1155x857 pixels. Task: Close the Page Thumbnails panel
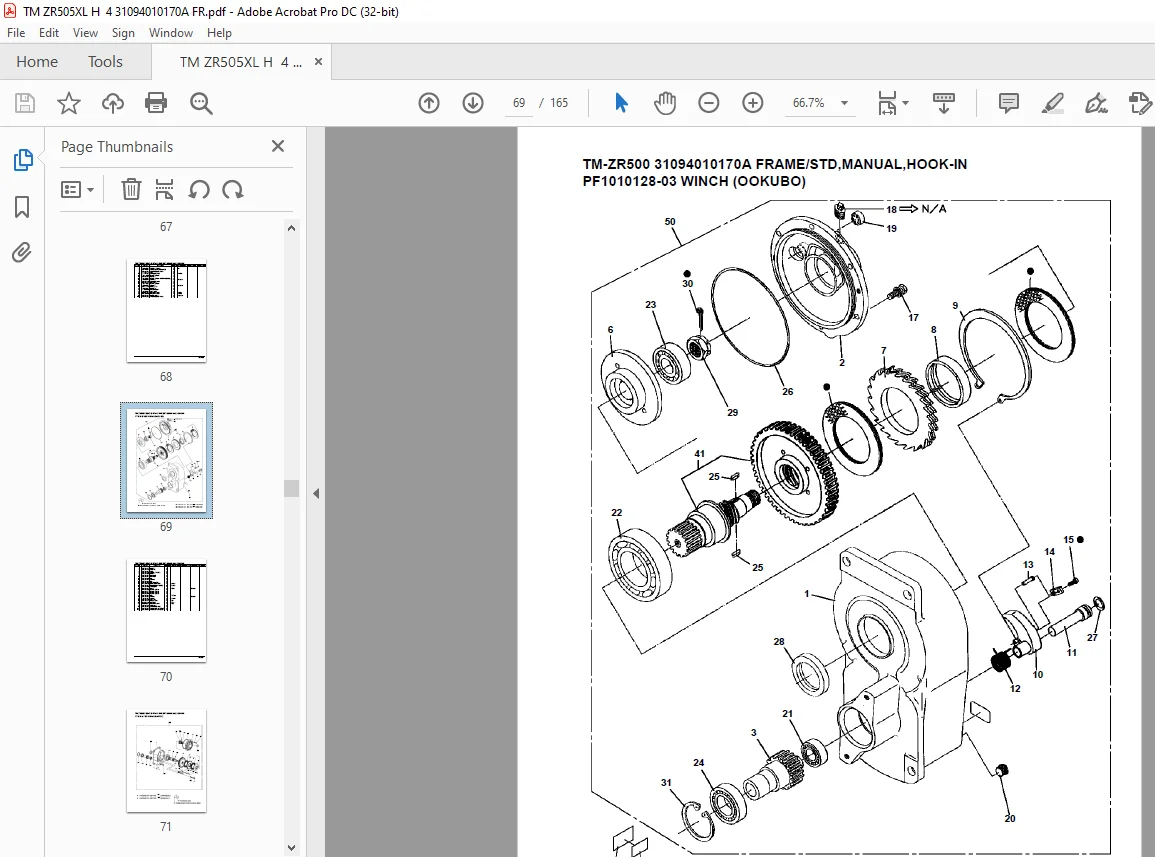click(278, 146)
